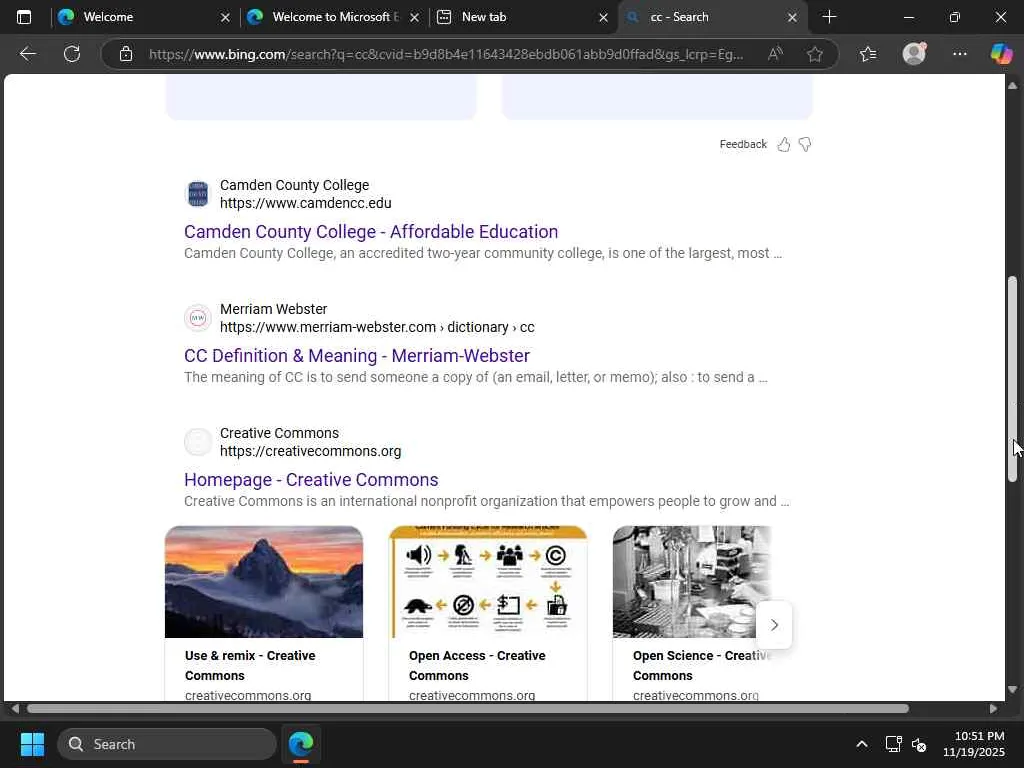Open the user profile avatar

[914, 54]
